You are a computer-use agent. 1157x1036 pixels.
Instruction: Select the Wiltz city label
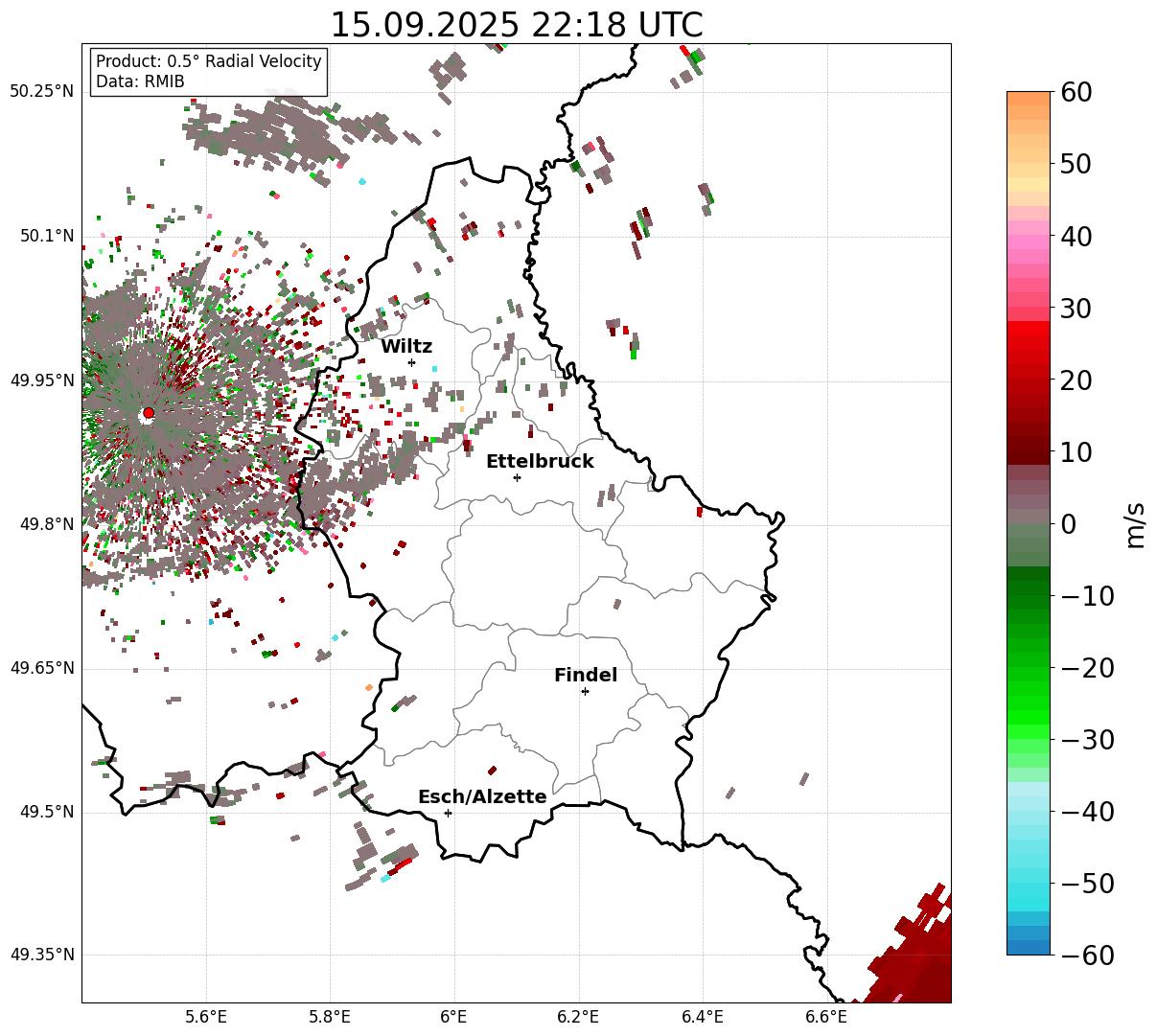click(406, 347)
